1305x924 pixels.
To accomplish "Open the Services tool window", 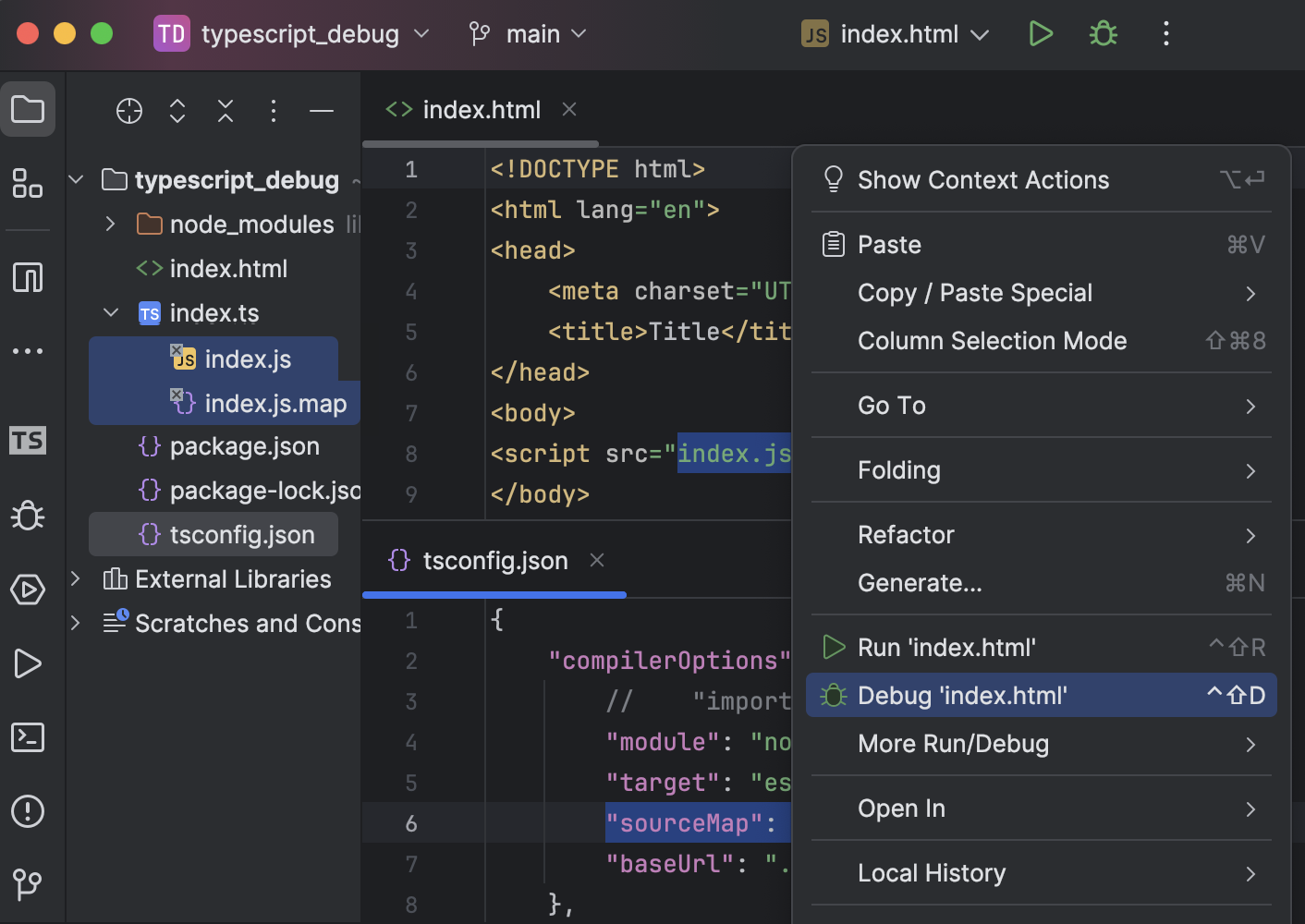I will (x=27, y=589).
